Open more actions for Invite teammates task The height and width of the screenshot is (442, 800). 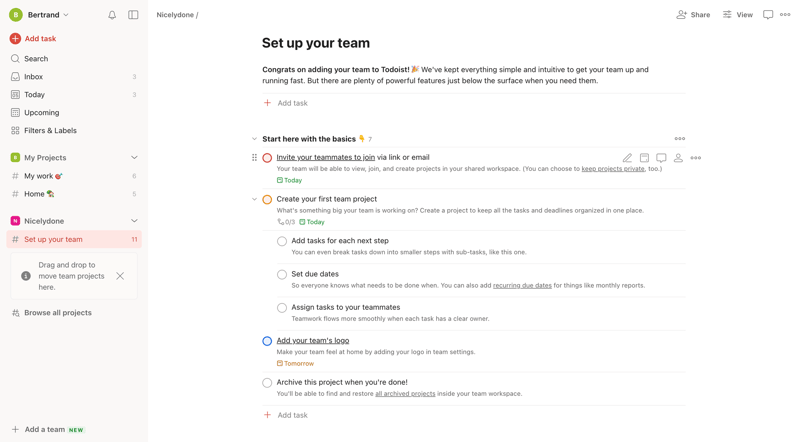tap(695, 158)
